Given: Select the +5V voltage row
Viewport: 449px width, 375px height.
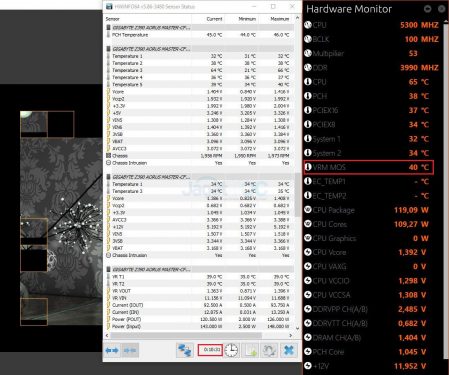Looking at the screenshot, I should click(x=199, y=113).
